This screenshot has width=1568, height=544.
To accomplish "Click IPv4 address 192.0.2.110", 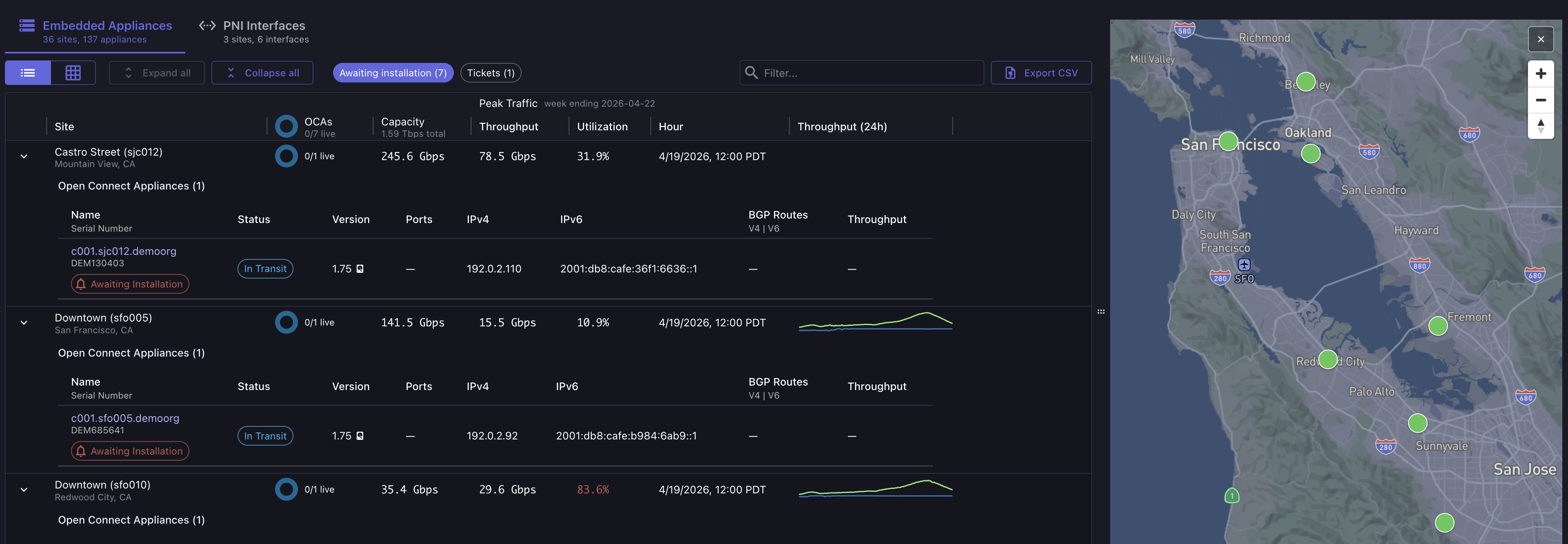I will pyautogui.click(x=494, y=269).
